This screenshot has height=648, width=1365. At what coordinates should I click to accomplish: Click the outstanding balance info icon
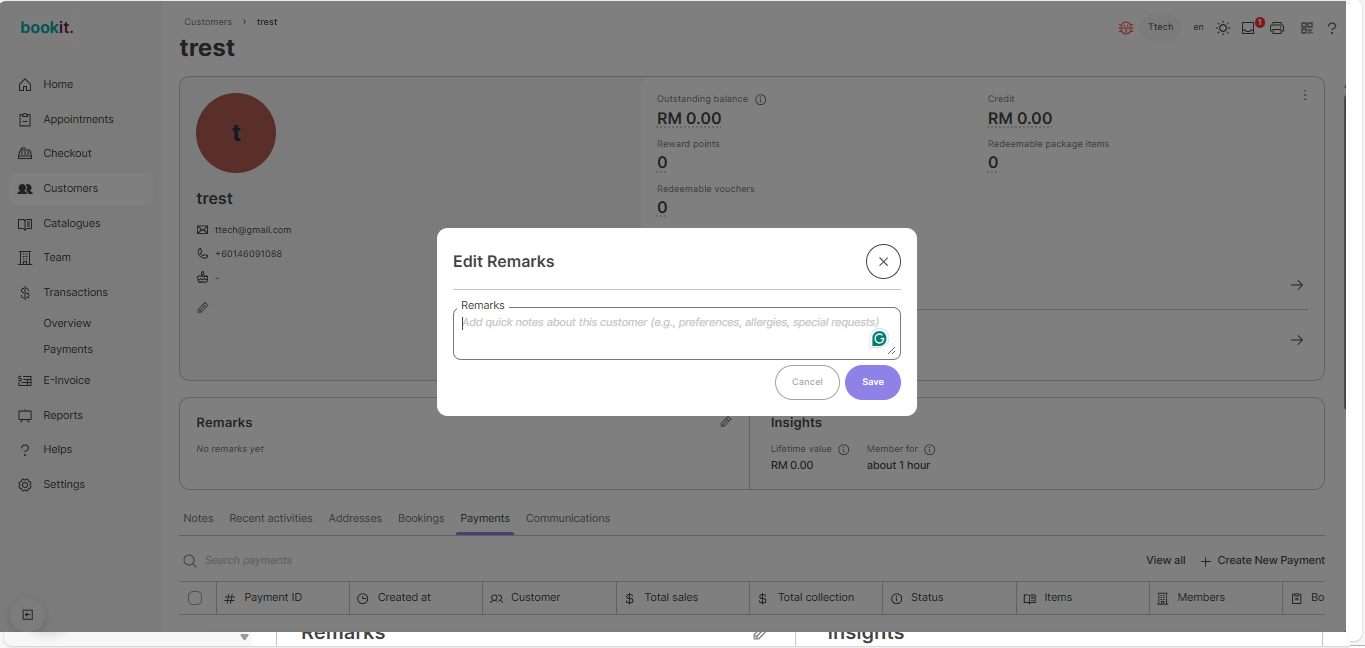pos(761,100)
